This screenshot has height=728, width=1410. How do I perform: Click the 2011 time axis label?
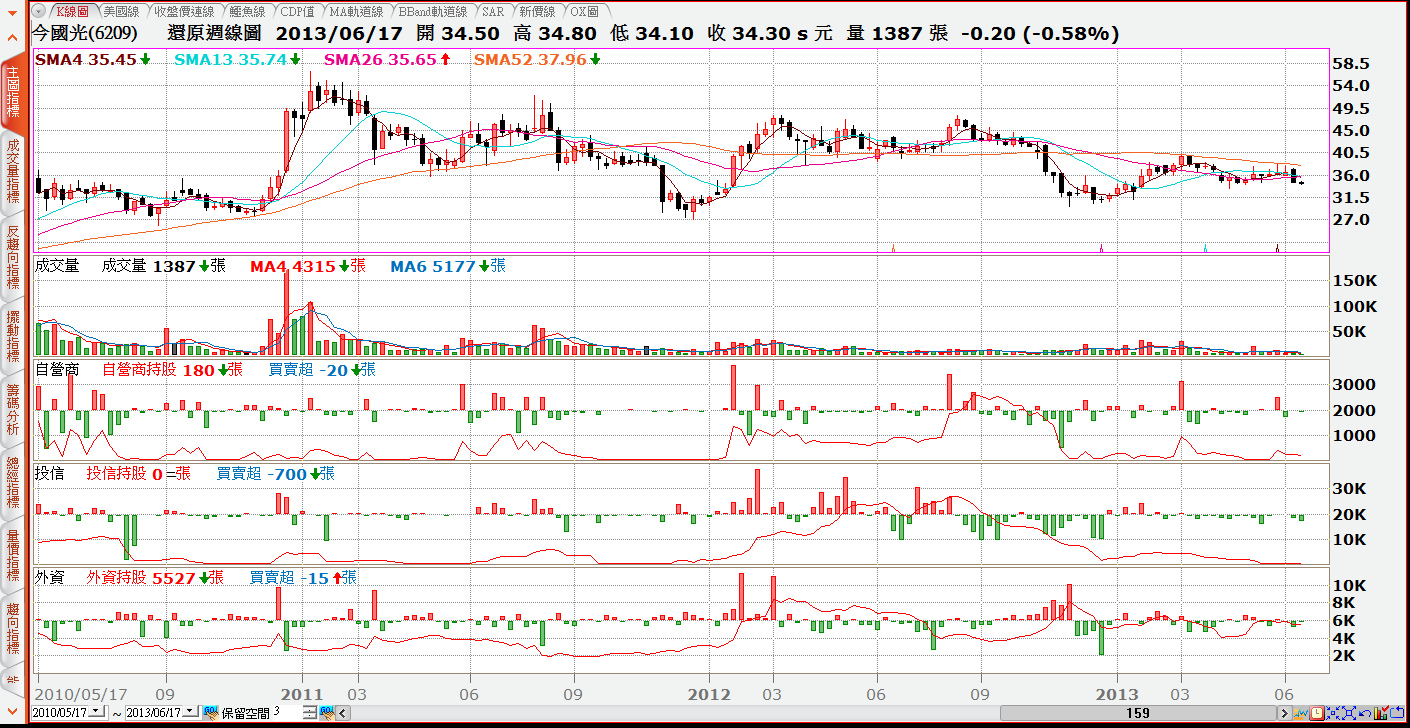pyautogui.click(x=301, y=693)
